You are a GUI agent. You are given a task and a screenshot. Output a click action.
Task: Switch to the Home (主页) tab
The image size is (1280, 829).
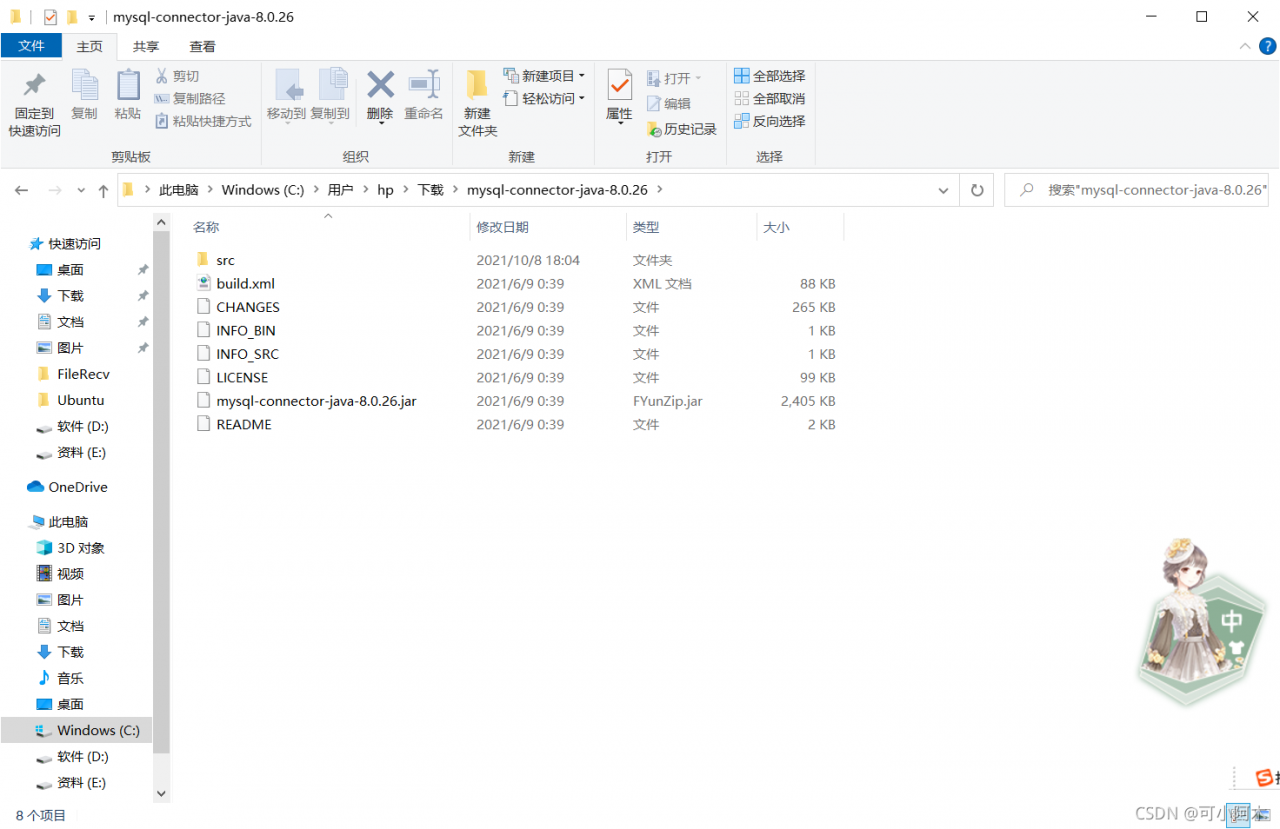pyautogui.click(x=90, y=46)
